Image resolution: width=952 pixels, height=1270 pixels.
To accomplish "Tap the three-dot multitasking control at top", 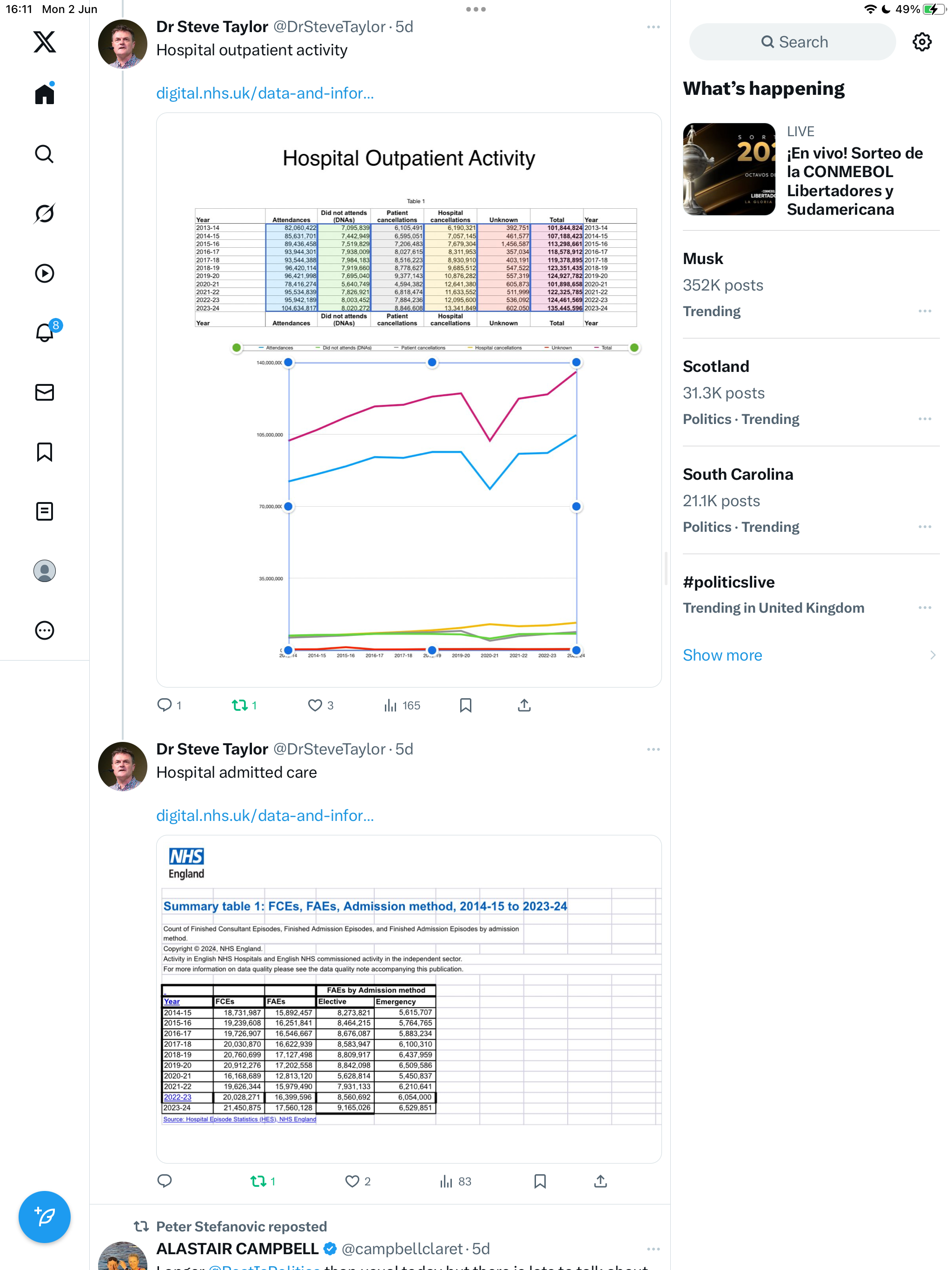I will coord(476,9).
